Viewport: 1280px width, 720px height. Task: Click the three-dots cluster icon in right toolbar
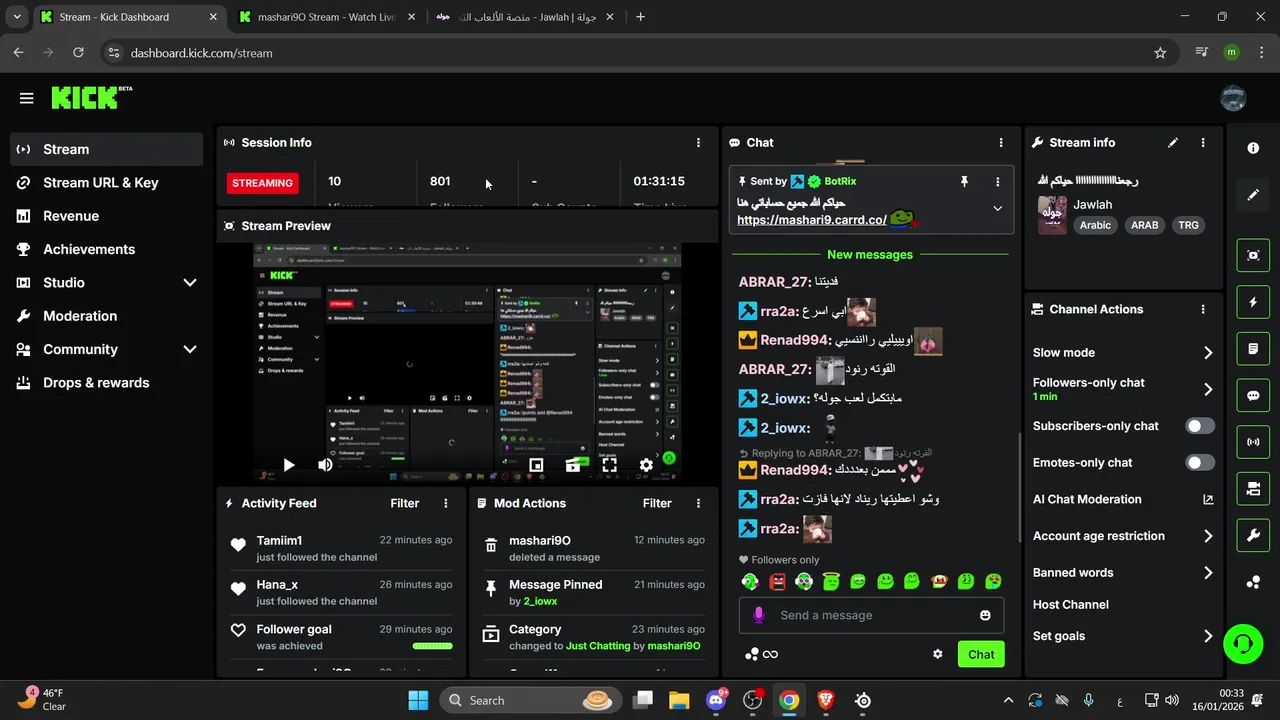[x=1253, y=582]
